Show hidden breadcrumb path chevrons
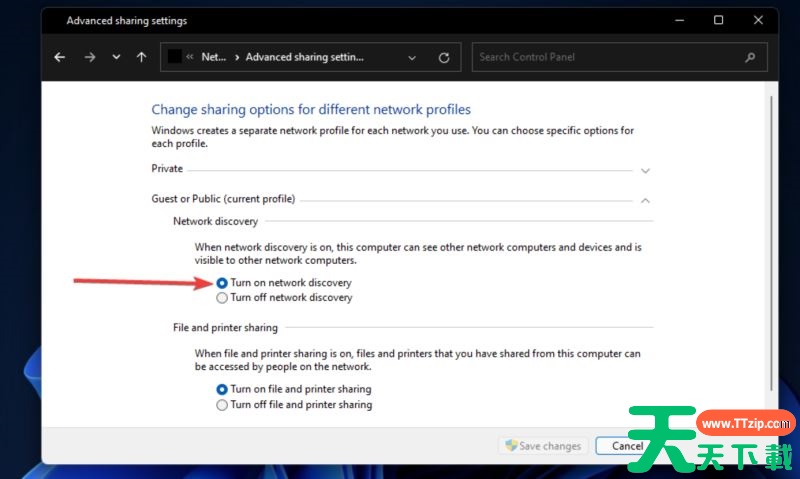Image resolution: width=800 pixels, height=479 pixels. point(190,57)
